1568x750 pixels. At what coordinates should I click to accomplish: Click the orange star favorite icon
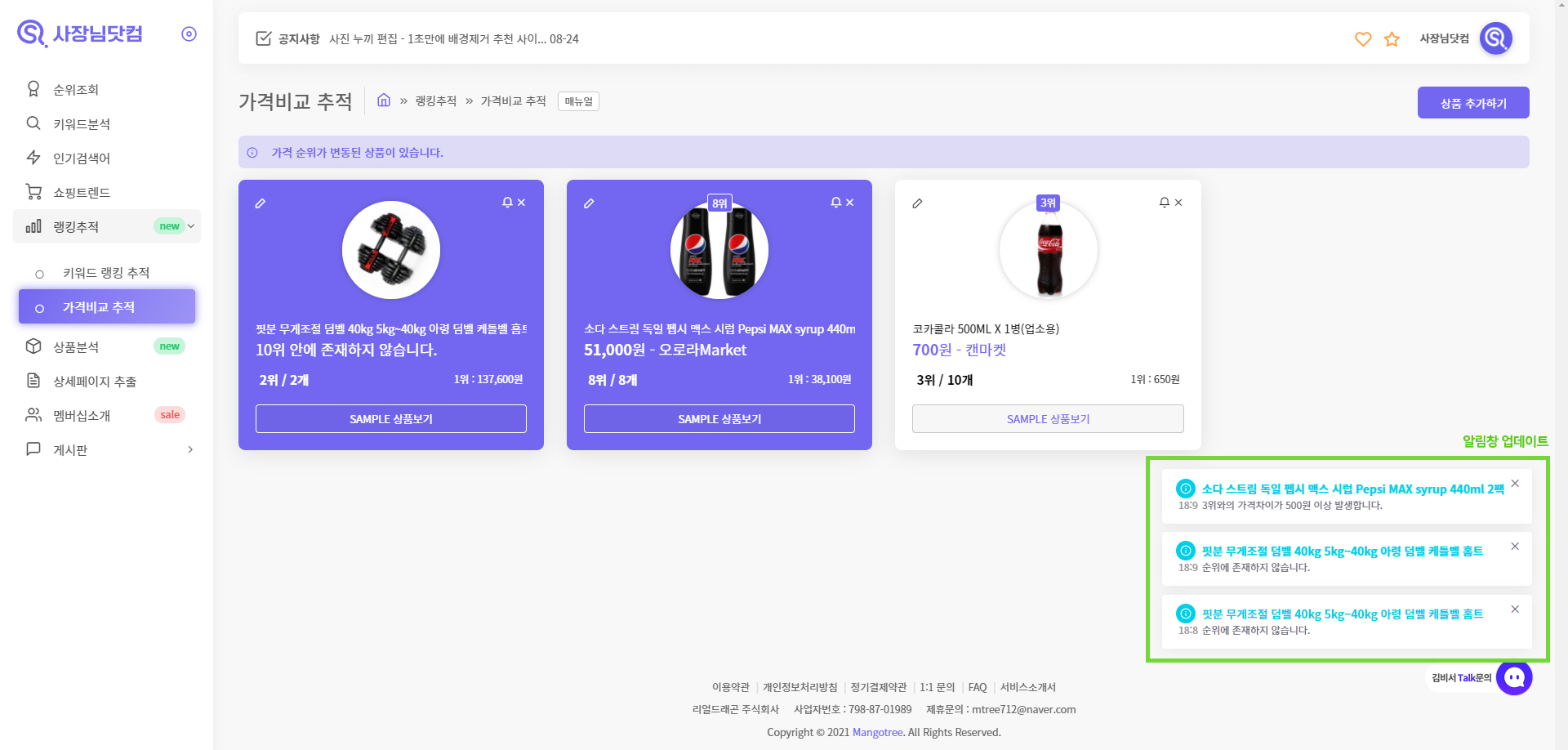pos(1392,38)
